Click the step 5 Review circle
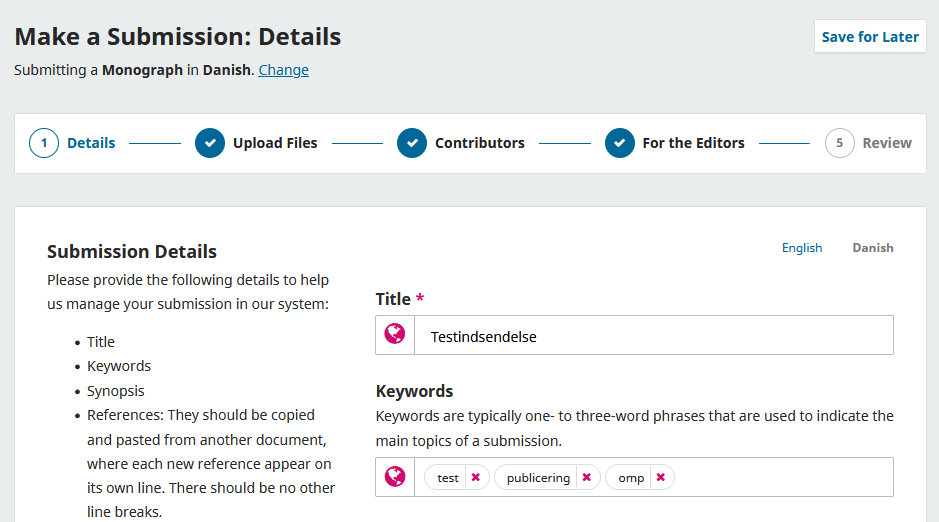 pyautogui.click(x=840, y=143)
